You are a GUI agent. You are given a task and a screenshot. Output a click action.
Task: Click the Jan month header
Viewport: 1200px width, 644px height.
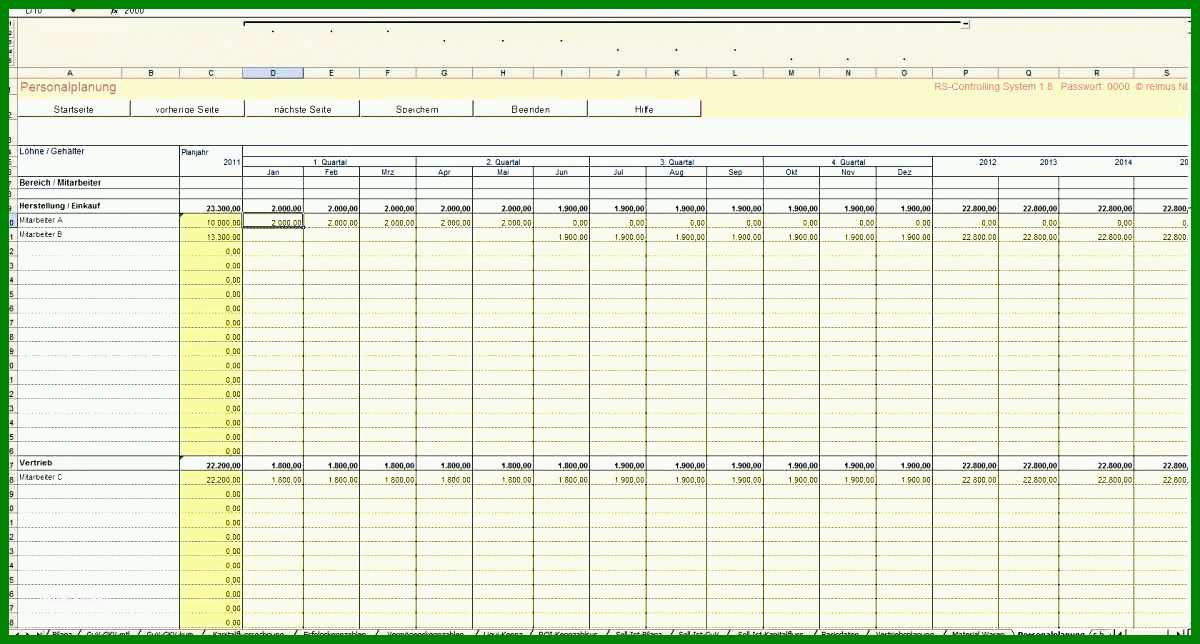(x=273, y=172)
